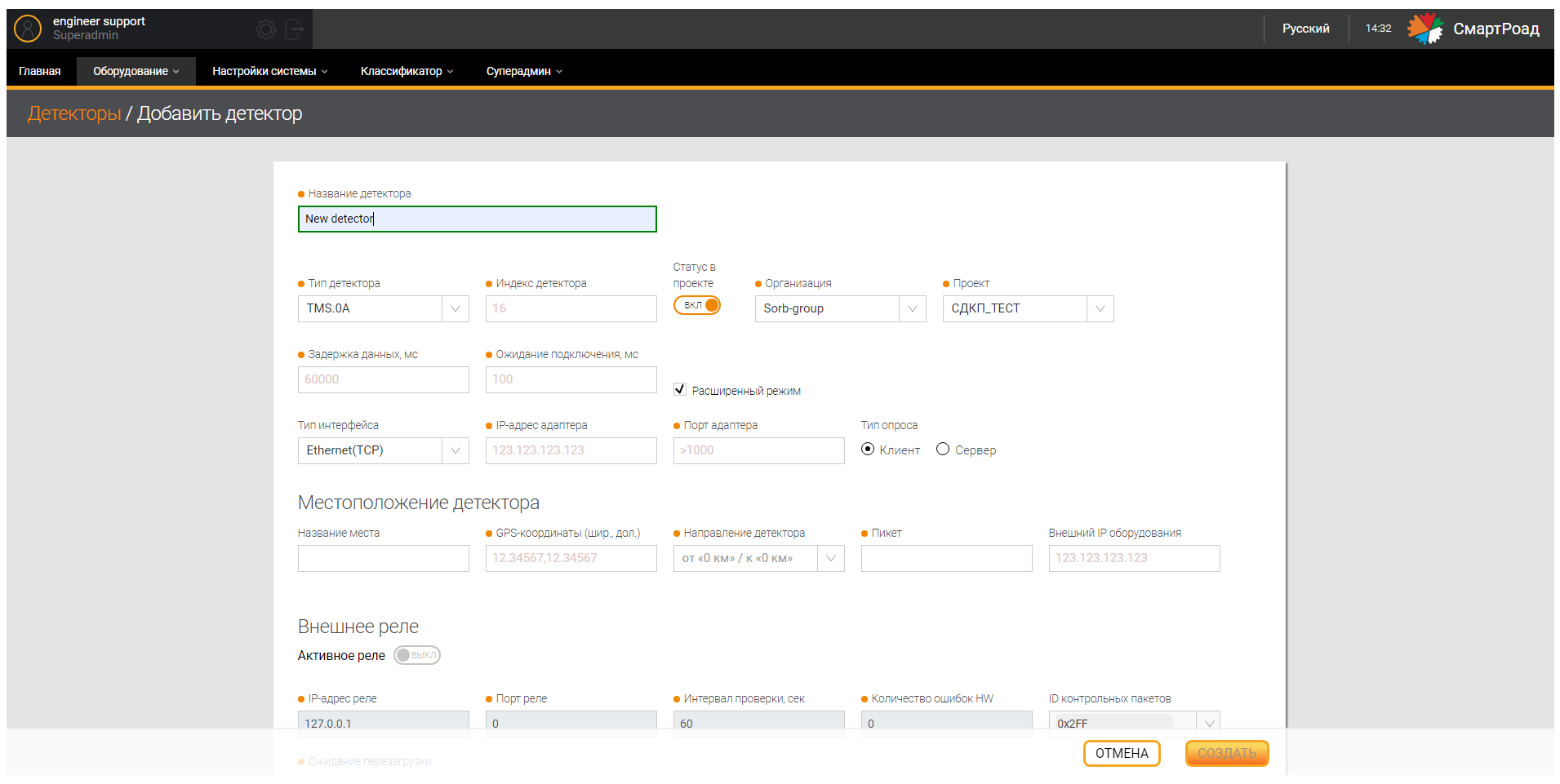
Task: Click the Интервал проверки field
Action: 759,724
